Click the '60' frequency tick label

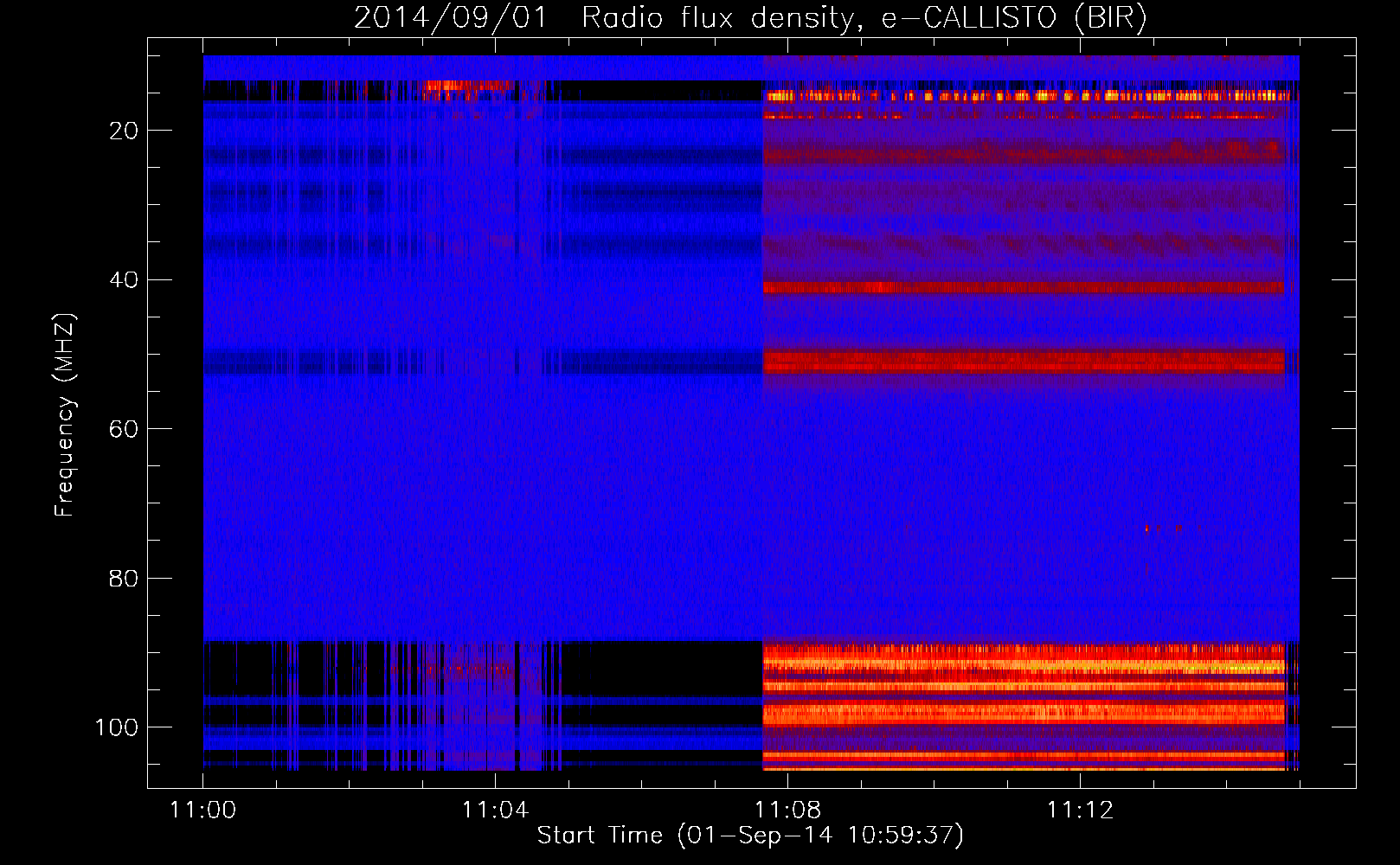(124, 429)
